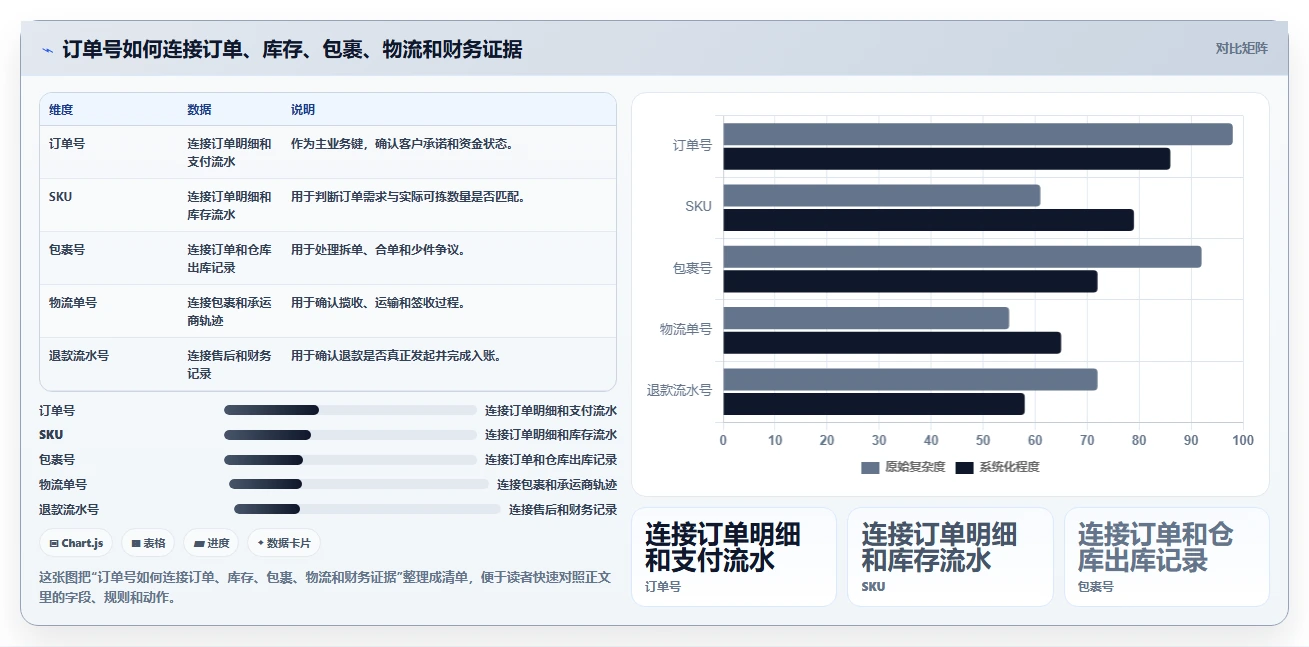Click the 100 tick on chart axis
Image resolution: width=1309 pixels, height=647 pixels.
coord(1243,440)
